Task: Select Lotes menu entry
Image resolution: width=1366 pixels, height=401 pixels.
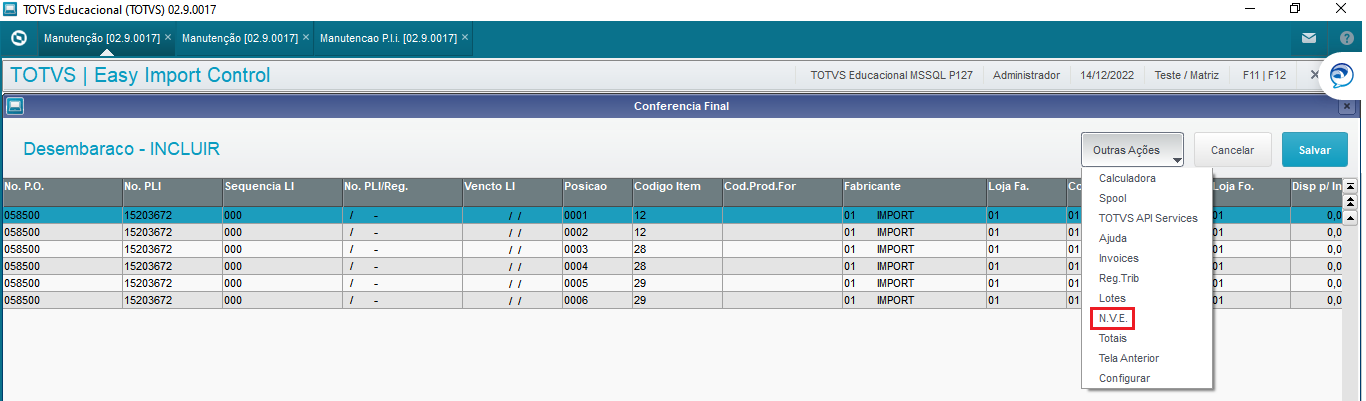Action: click(1147, 298)
